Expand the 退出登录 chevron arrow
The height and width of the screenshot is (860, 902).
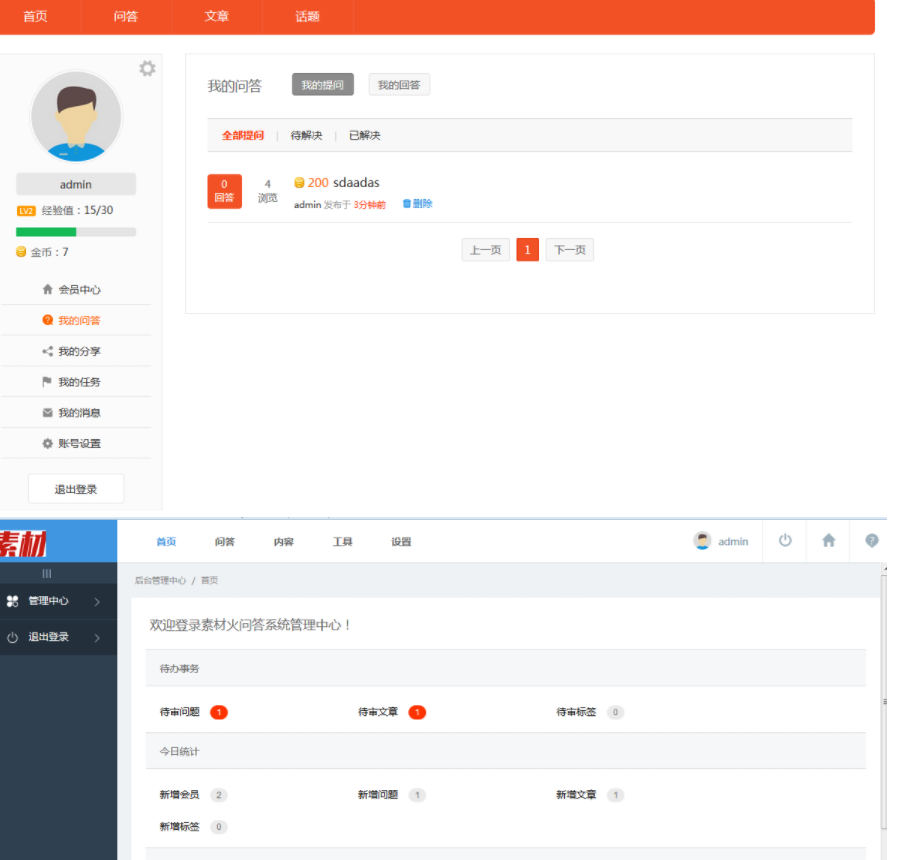click(97, 637)
